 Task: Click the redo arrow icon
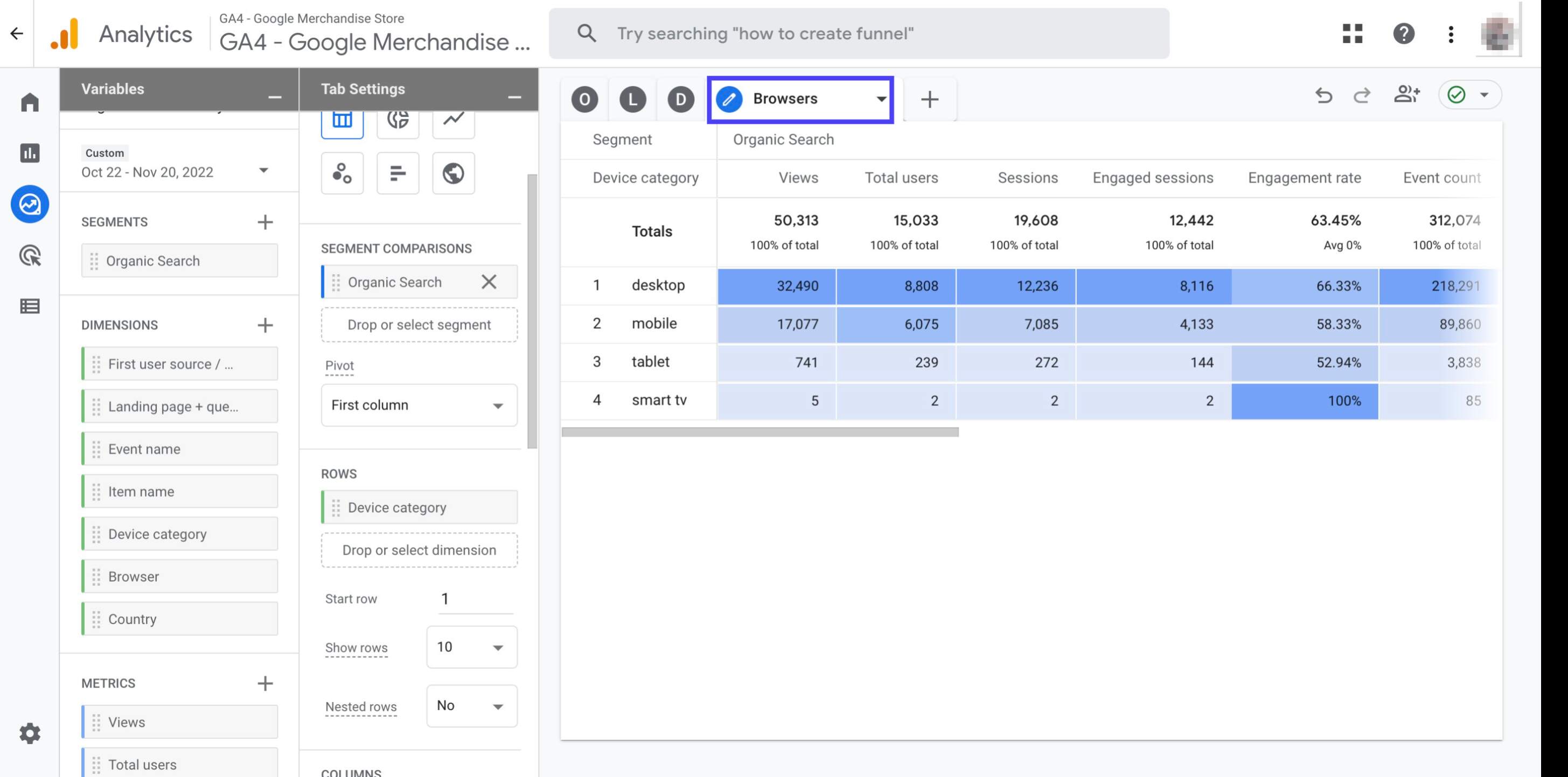(1362, 95)
